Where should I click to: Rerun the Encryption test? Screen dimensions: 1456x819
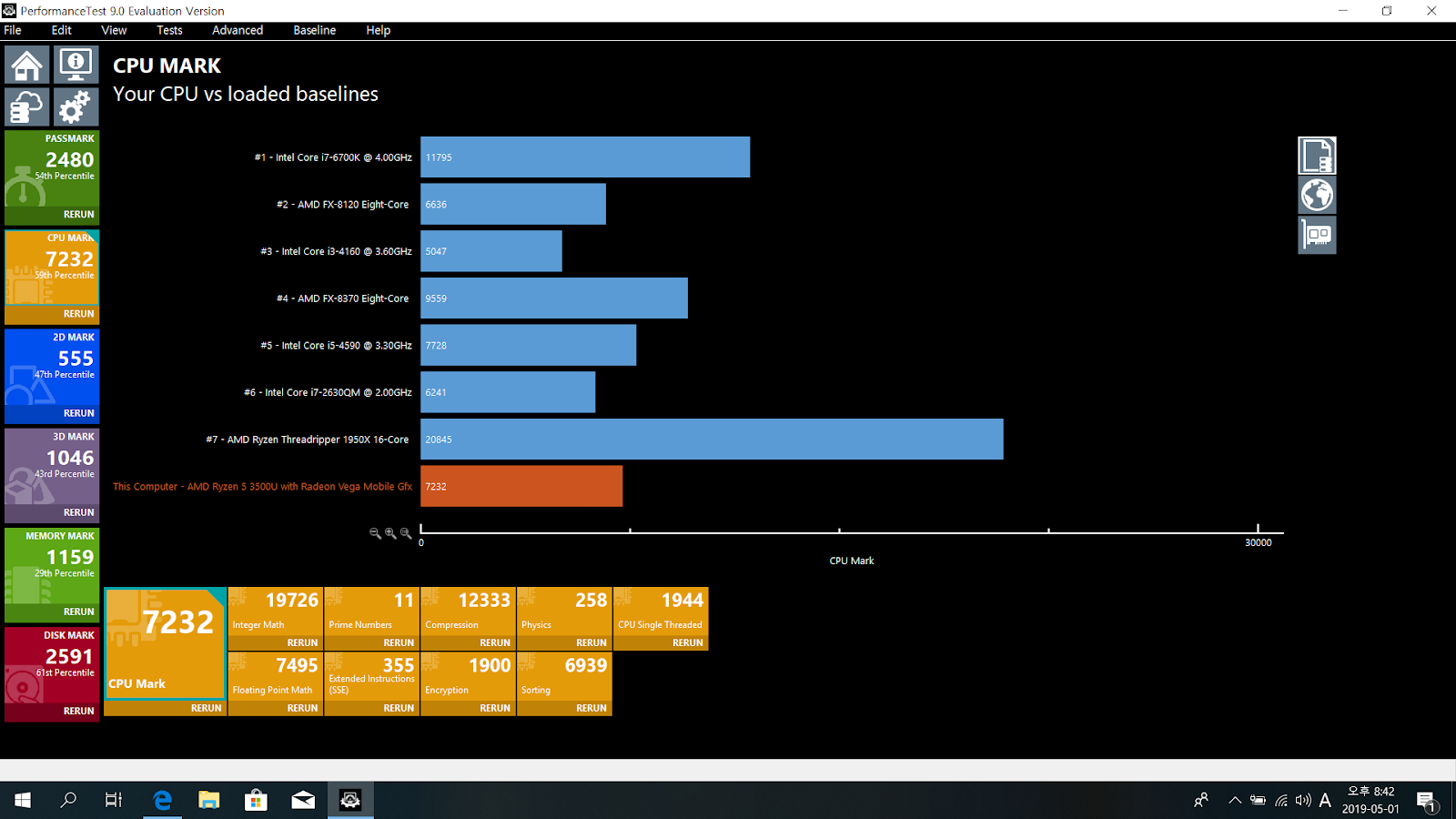[x=495, y=708]
